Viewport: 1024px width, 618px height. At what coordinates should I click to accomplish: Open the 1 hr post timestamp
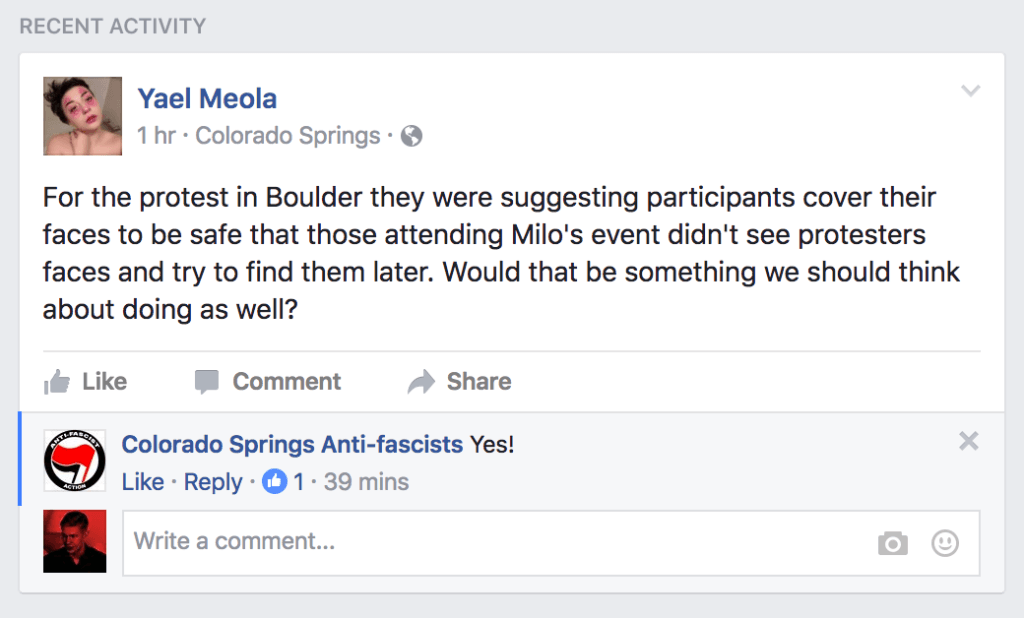tap(156, 136)
